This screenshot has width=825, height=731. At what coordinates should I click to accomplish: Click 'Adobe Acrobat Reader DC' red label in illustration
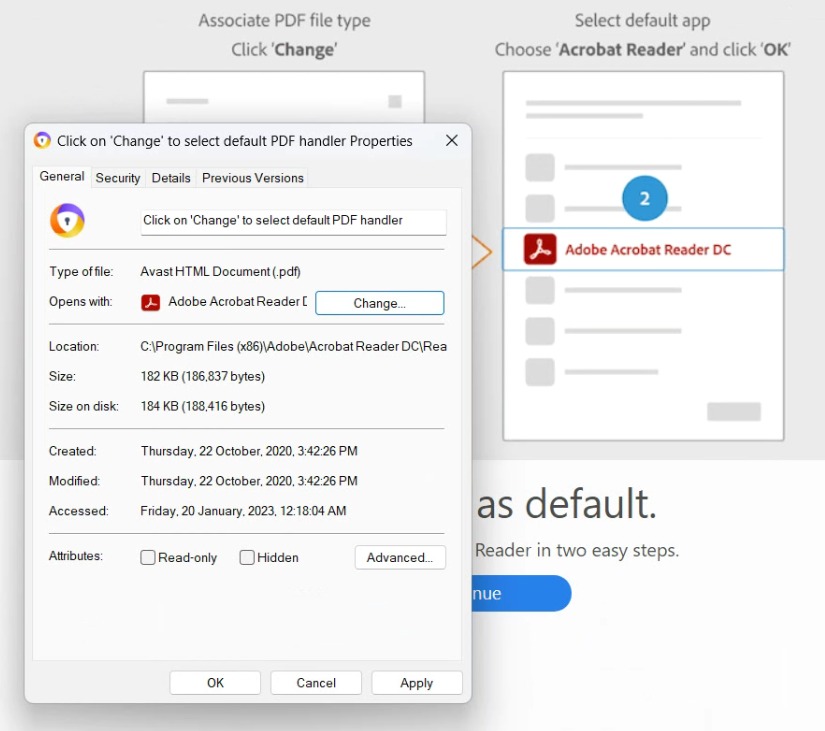click(x=648, y=249)
